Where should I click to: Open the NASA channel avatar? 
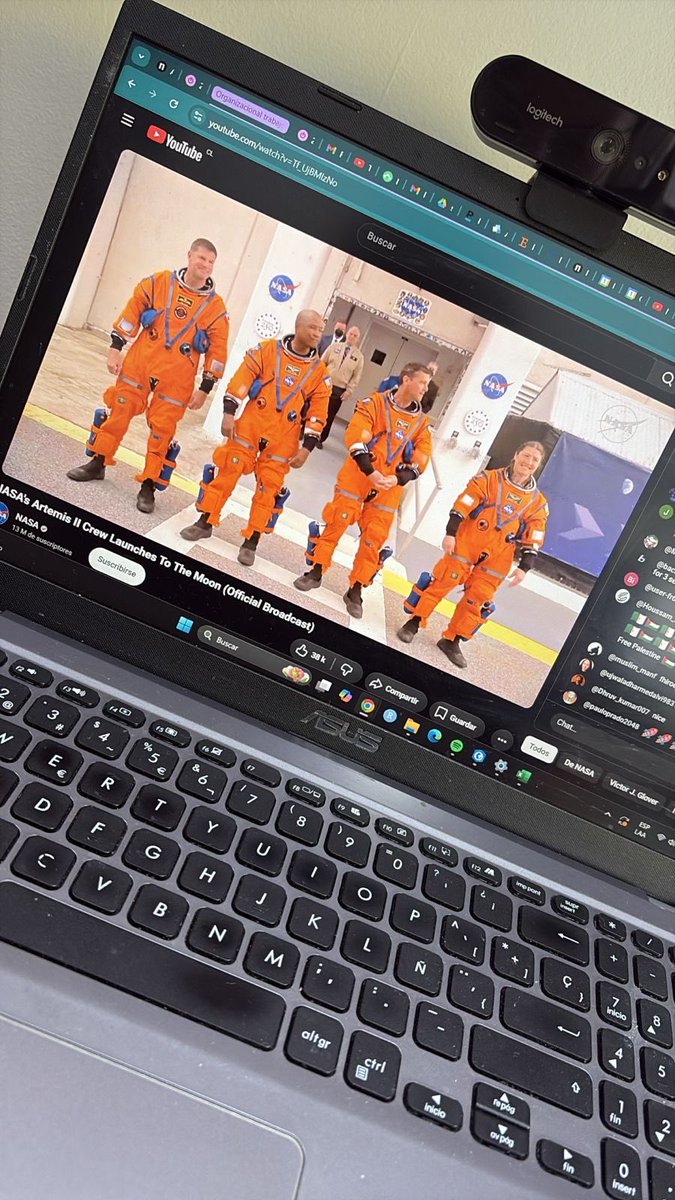[4, 513]
